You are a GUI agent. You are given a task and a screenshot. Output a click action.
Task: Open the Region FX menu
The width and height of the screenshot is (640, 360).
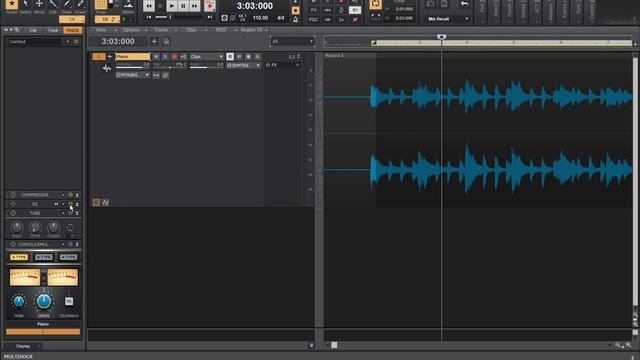pyautogui.click(x=251, y=30)
